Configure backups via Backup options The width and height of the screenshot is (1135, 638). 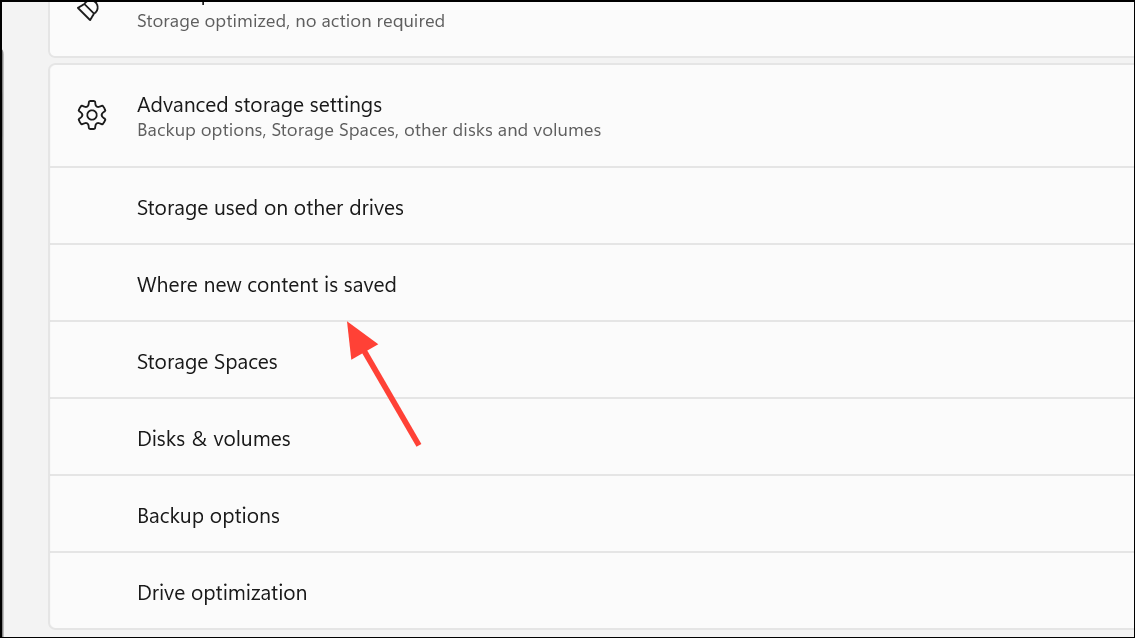(208, 515)
